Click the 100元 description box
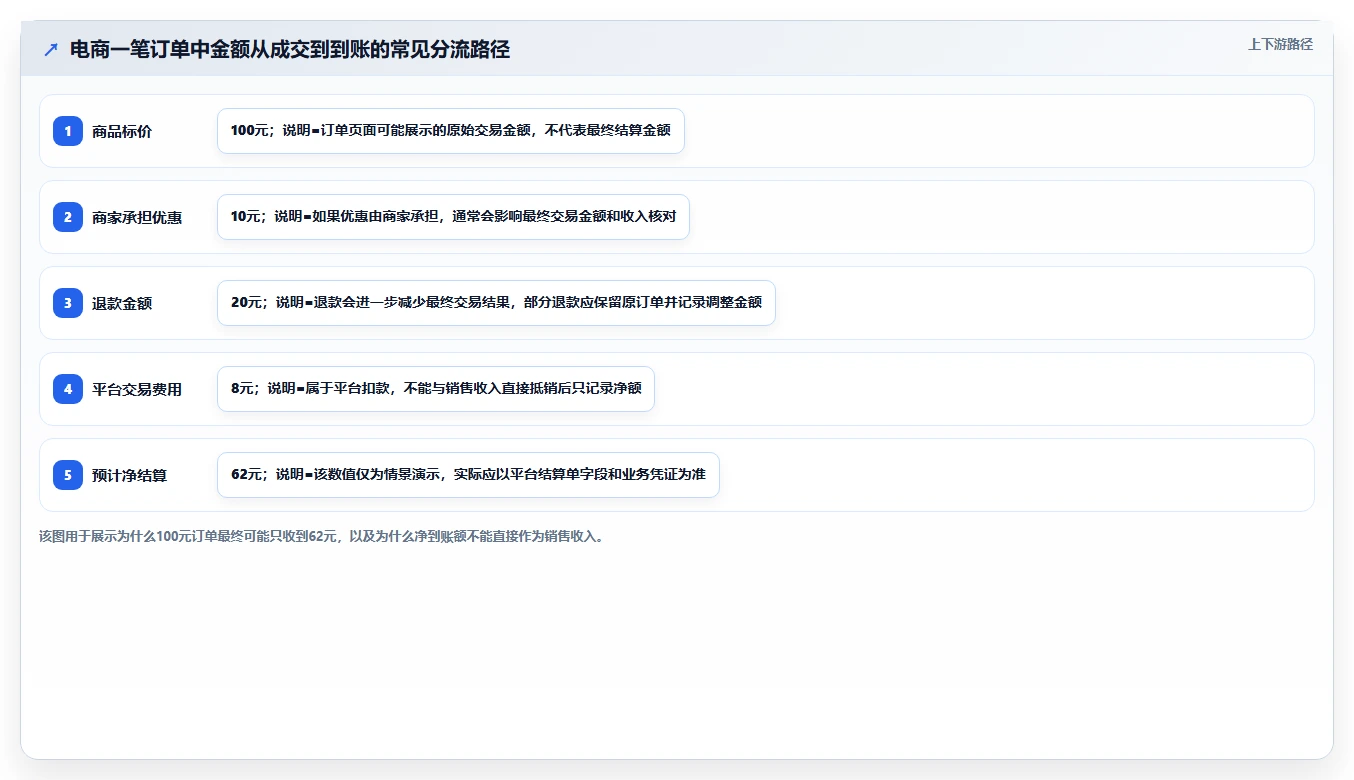The image size is (1354, 780). pos(451,131)
